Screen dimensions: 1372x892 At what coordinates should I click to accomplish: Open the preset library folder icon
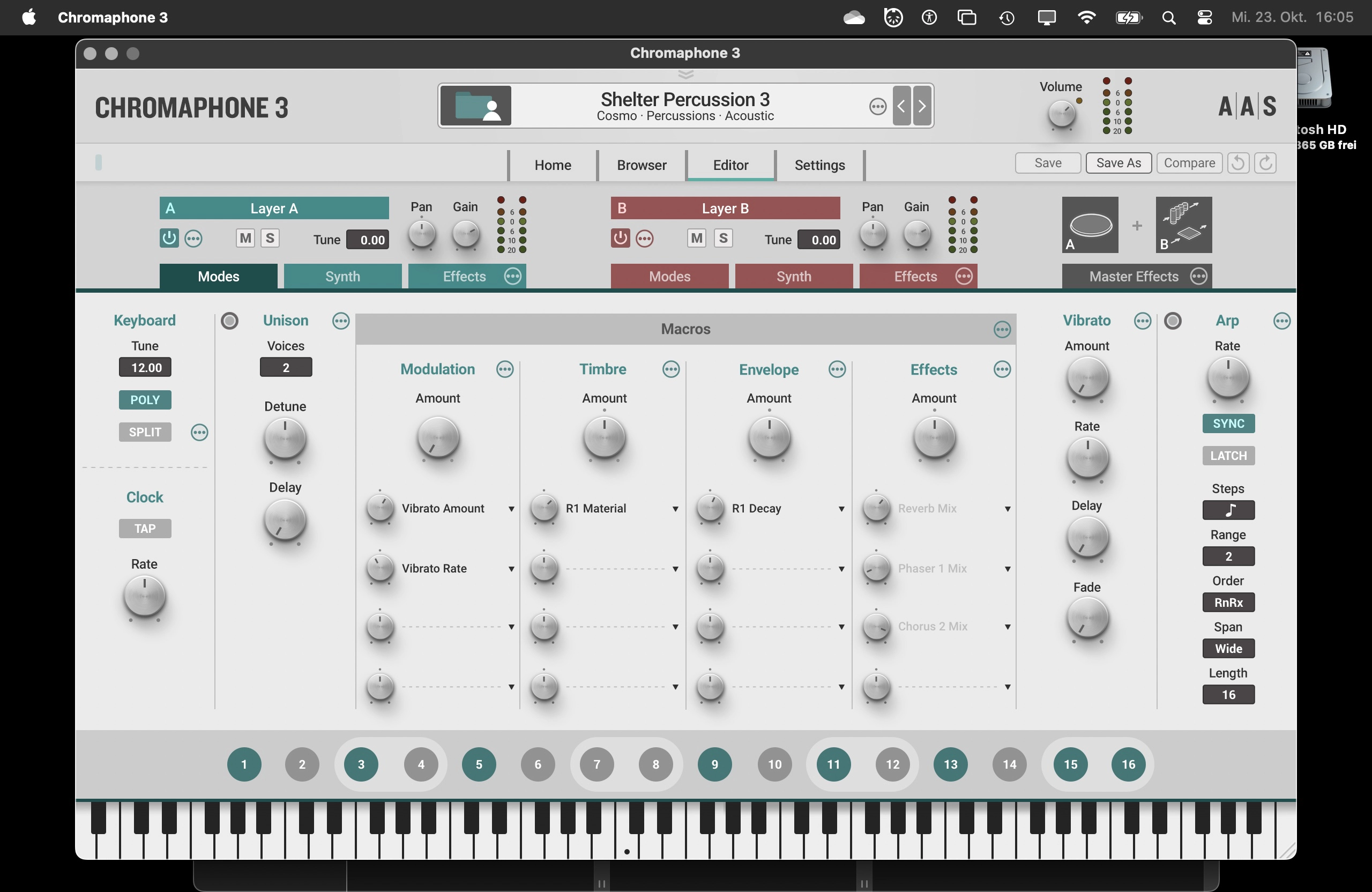475,106
